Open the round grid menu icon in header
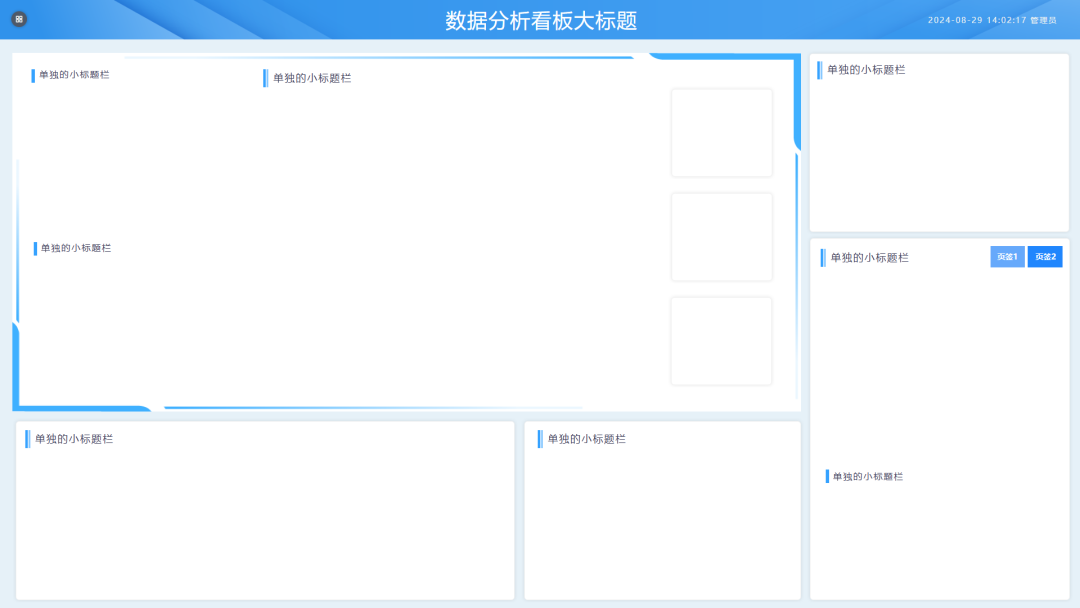Image resolution: width=1080 pixels, height=608 pixels. 19,19
